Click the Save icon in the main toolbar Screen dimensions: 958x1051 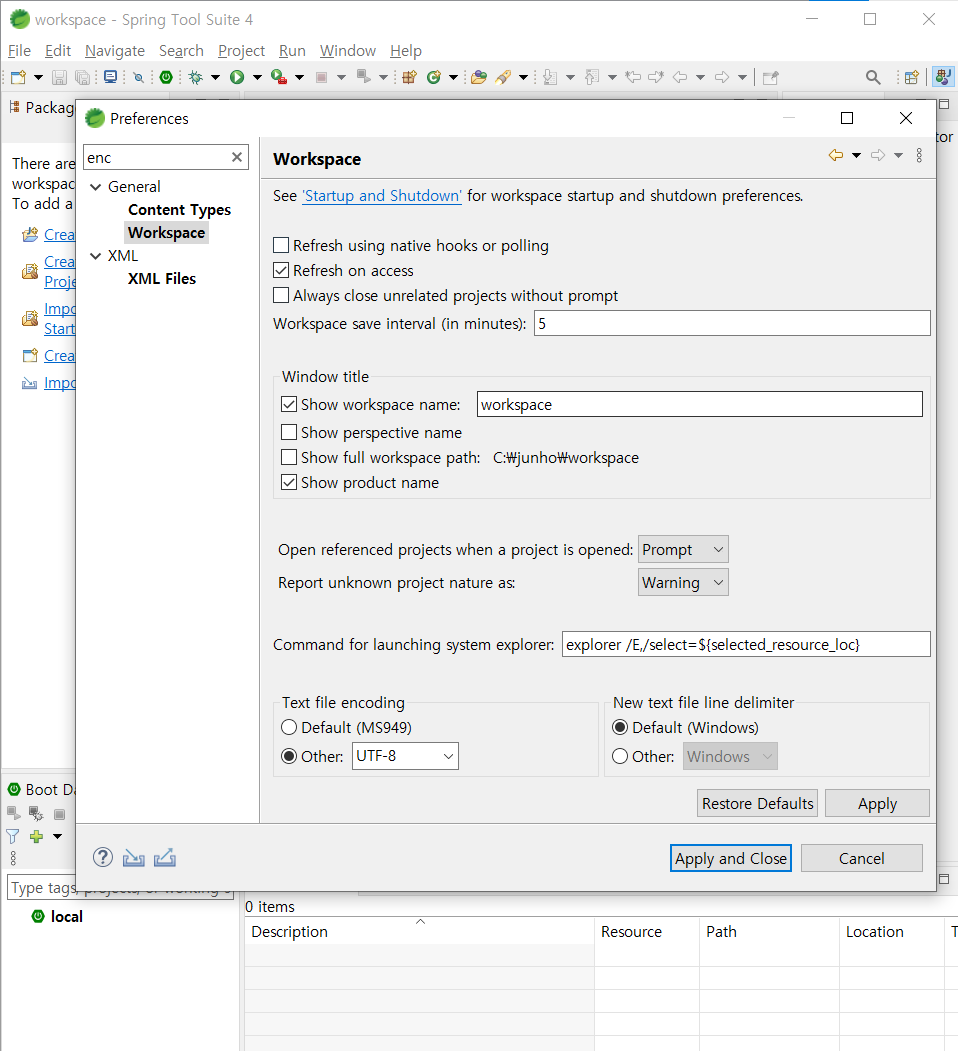(x=60, y=78)
